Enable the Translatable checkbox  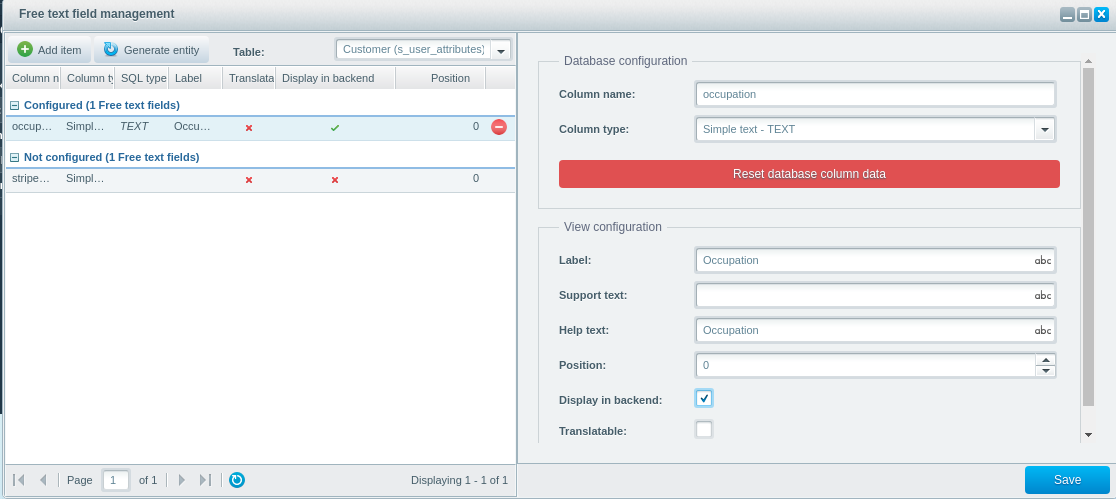coord(704,429)
